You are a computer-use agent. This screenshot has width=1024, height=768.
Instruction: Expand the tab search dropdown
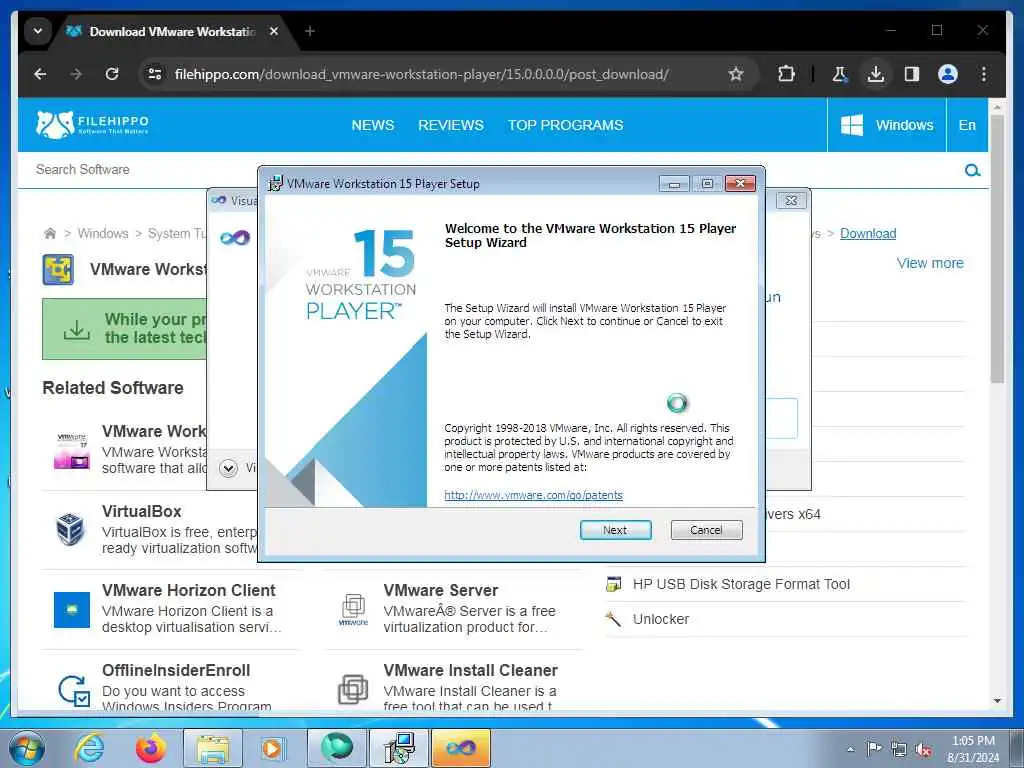[38, 31]
